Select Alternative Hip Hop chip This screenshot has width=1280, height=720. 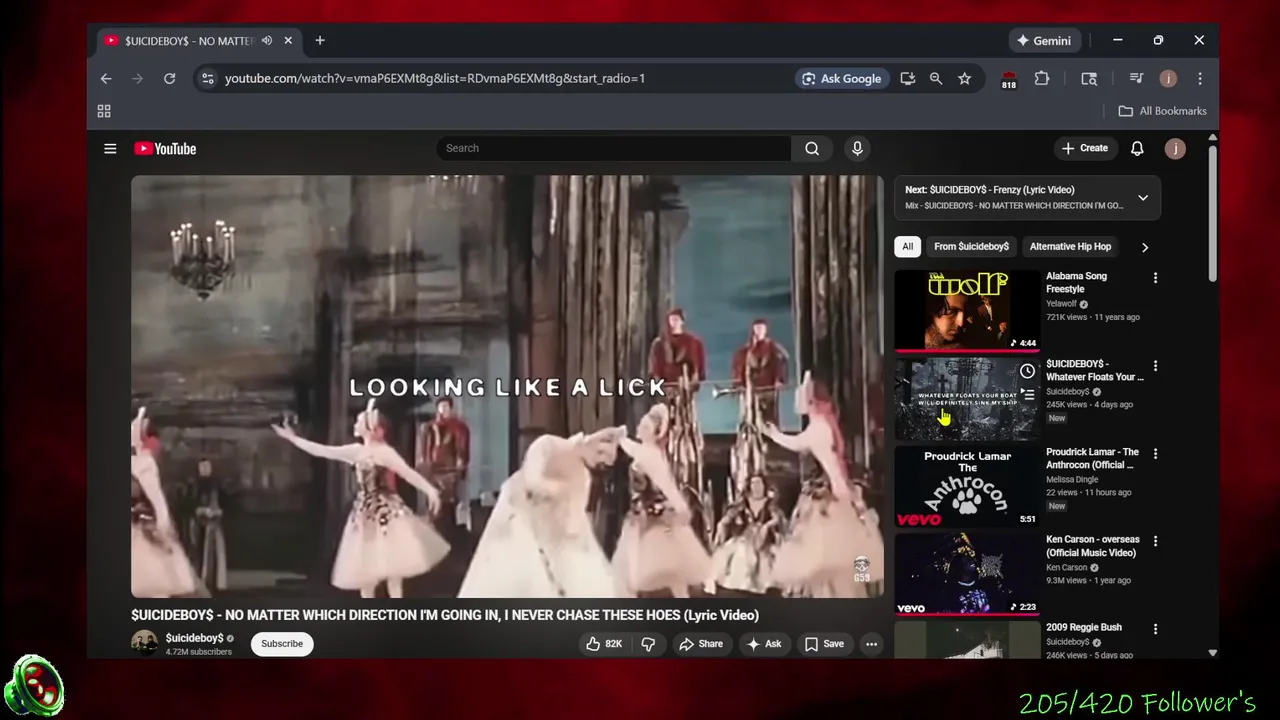(1070, 246)
